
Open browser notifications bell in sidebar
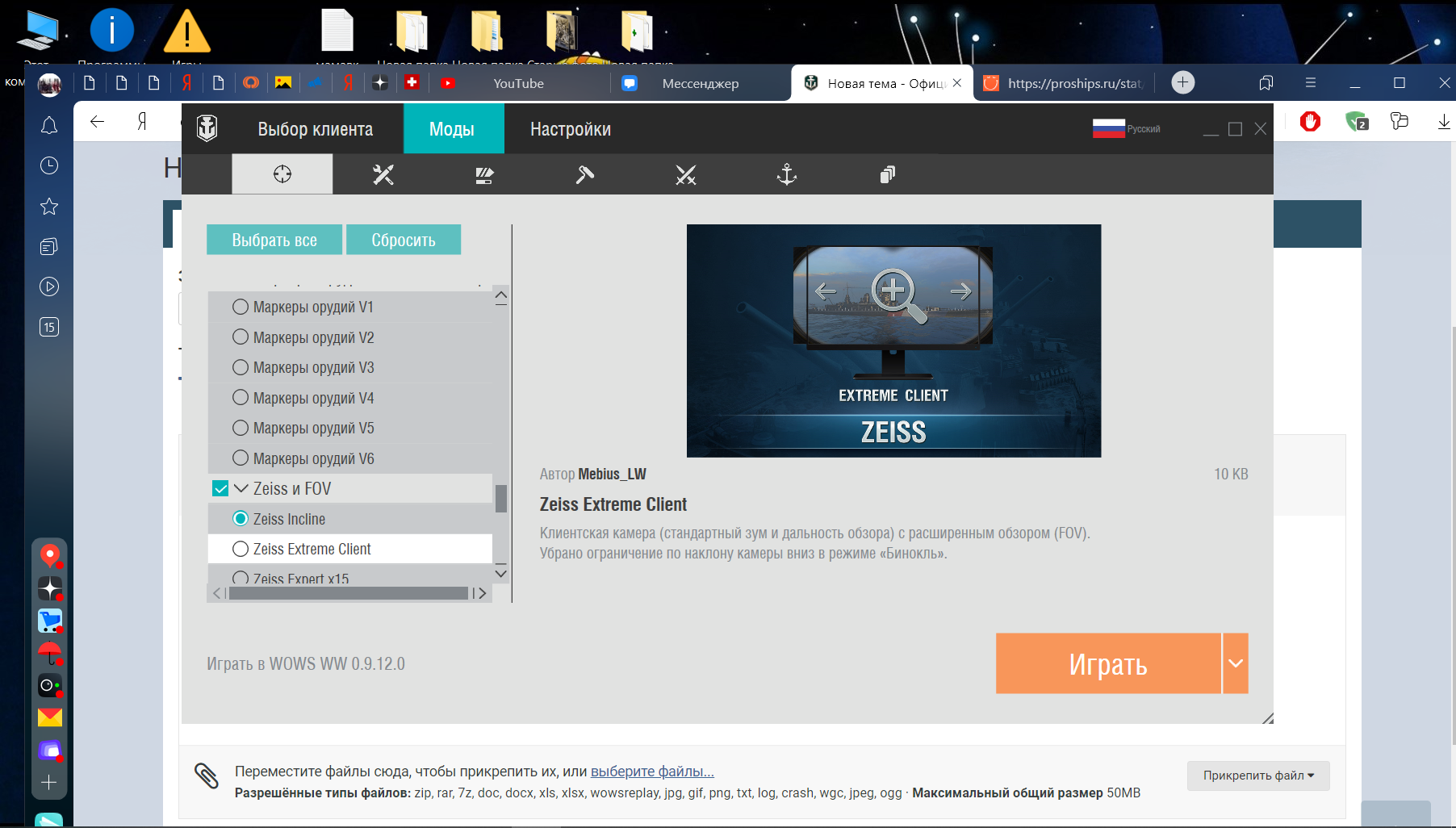point(49,125)
